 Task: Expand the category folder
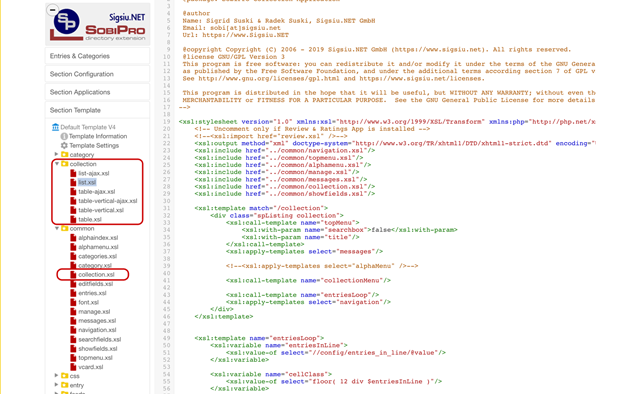click(x=56, y=154)
